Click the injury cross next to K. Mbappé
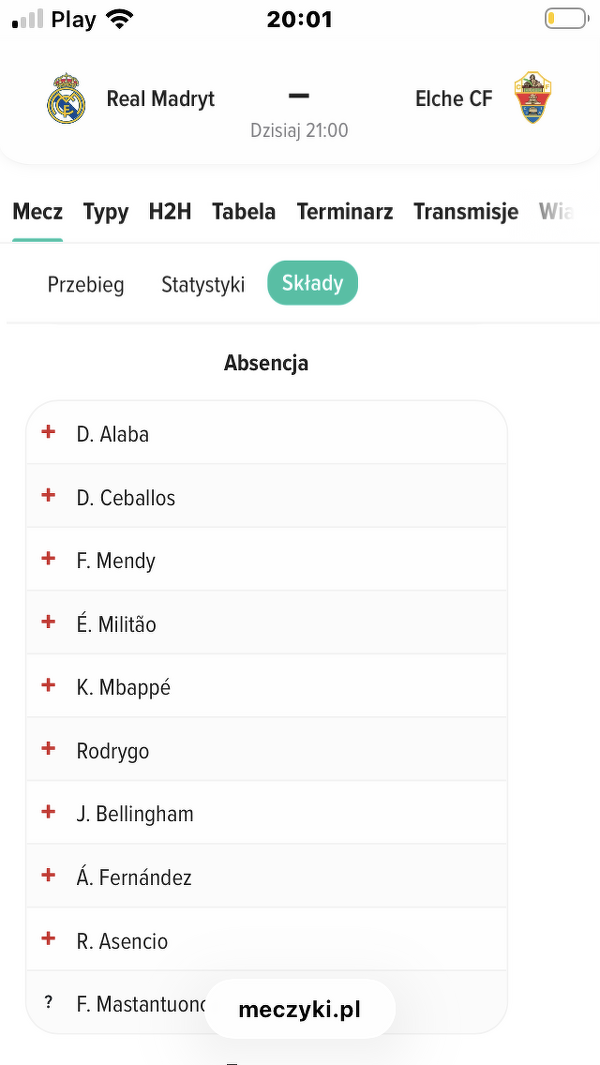This screenshot has height=1065, width=600. [x=48, y=685]
